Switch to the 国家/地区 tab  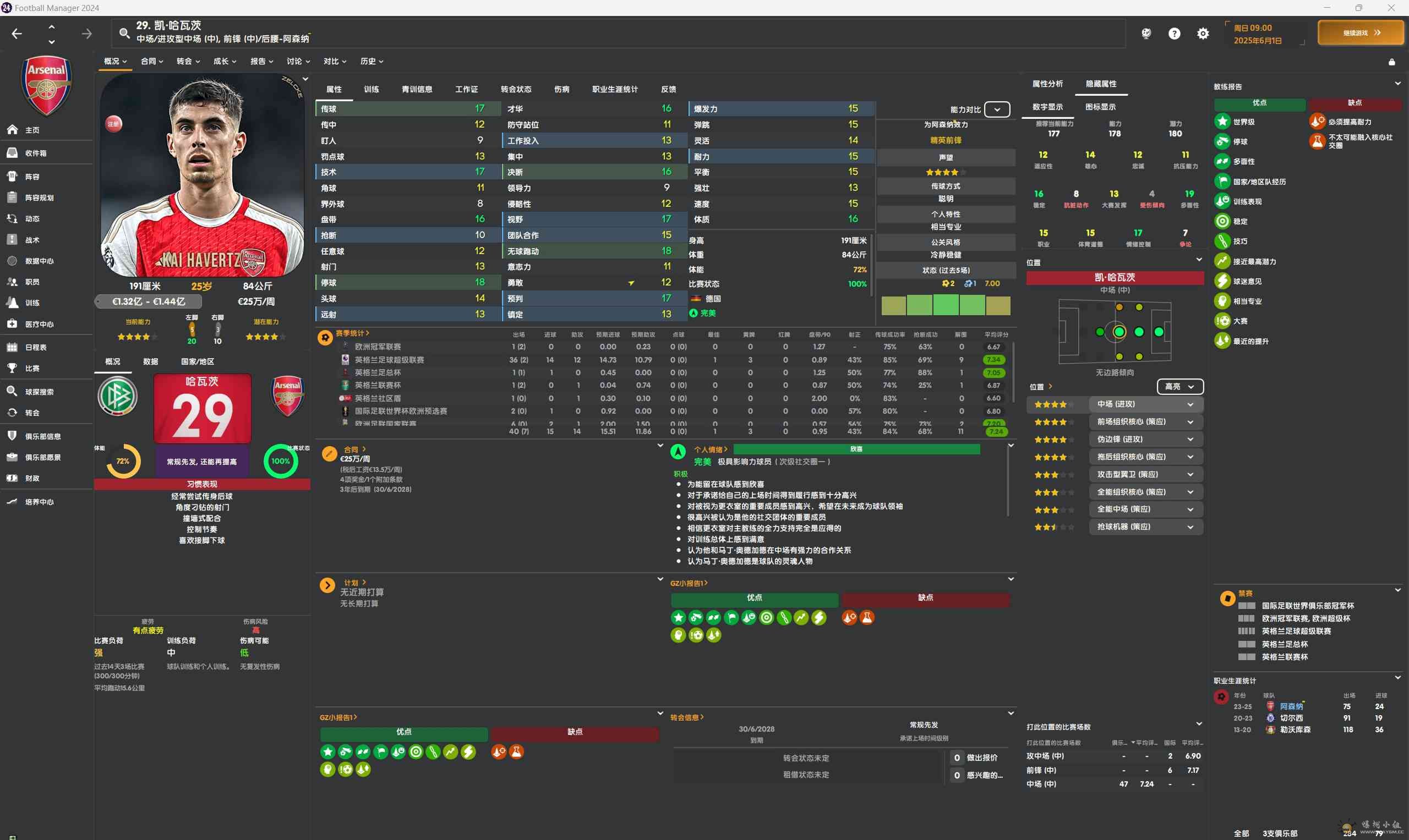tap(197, 361)
